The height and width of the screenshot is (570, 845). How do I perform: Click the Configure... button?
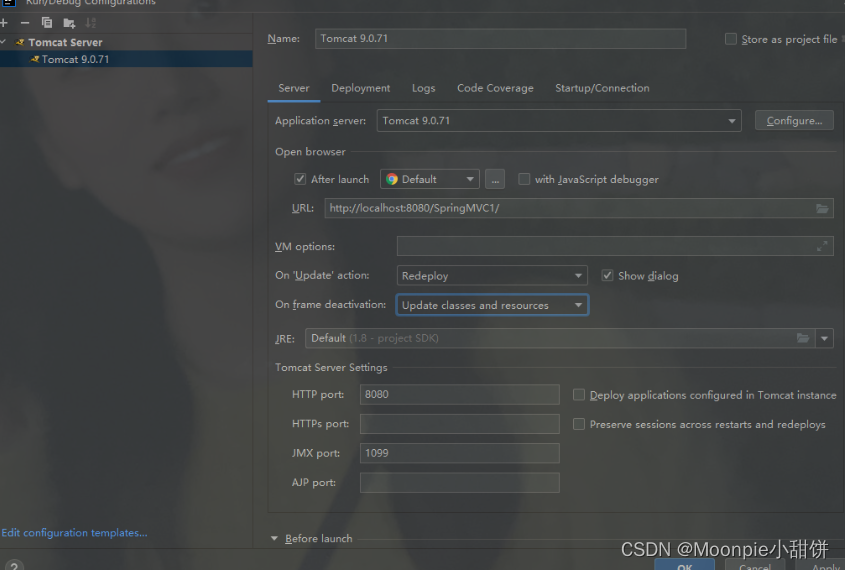coord(794,121)
